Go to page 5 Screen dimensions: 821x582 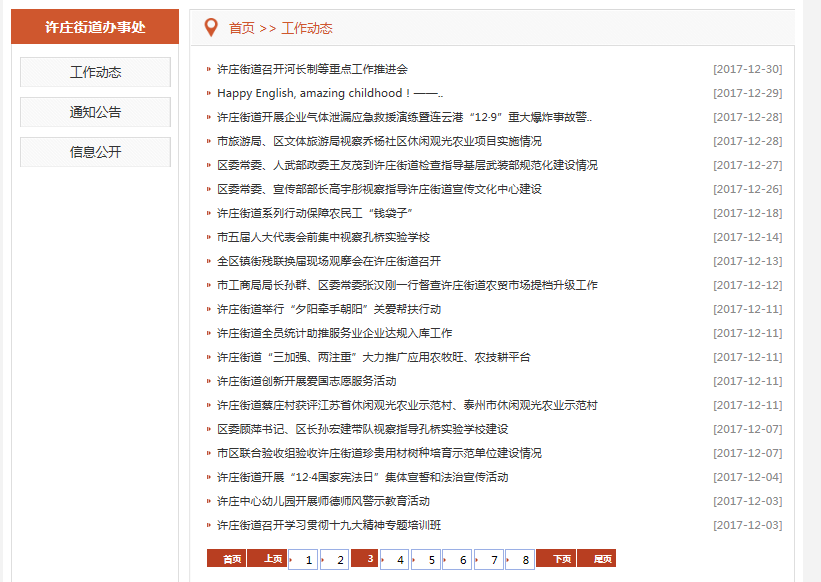426,560
